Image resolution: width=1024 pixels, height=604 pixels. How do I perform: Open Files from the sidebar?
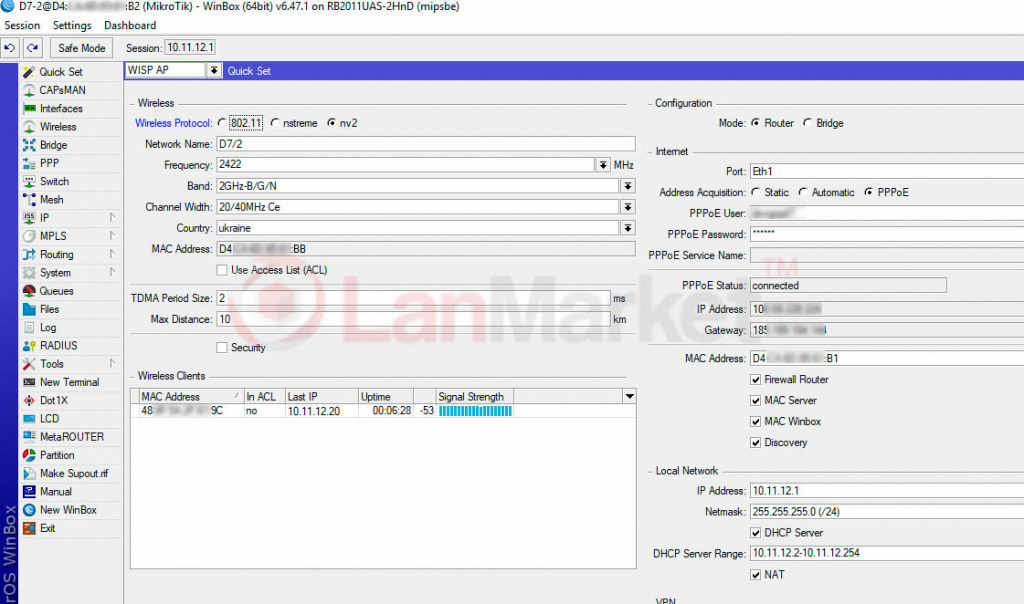[x=49, y=309]
